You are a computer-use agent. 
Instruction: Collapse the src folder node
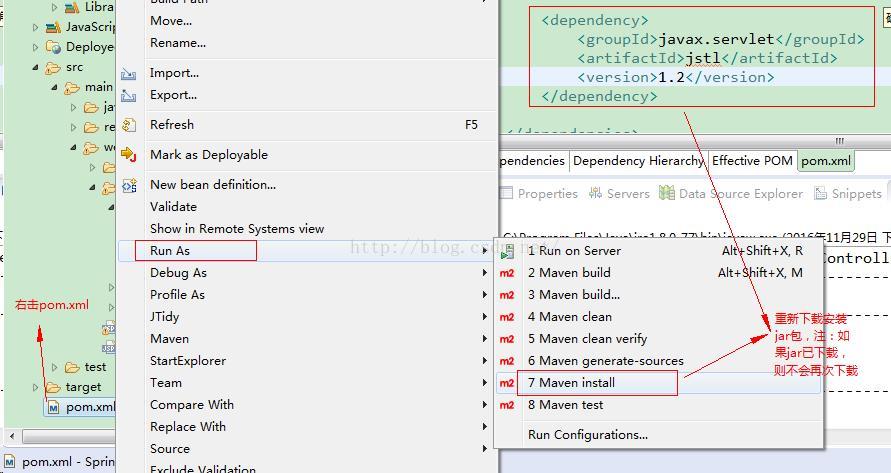click(x=35, y=67)
